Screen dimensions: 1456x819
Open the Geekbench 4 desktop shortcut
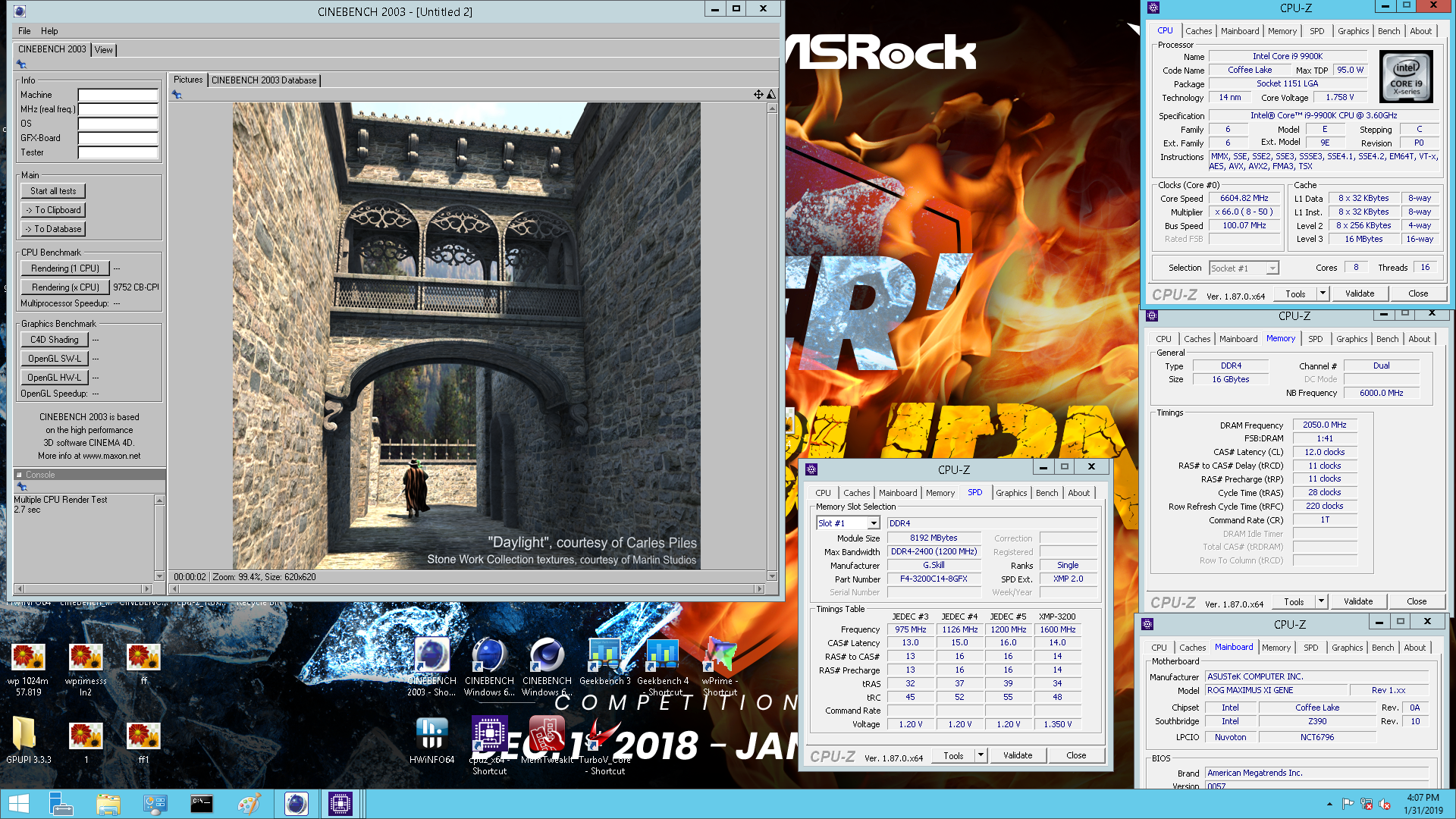(663, 667)
